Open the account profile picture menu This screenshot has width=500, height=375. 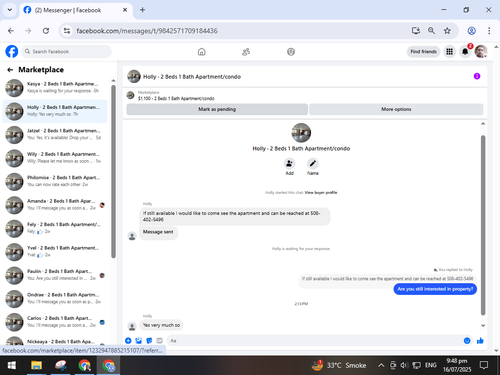tap(481, 52)
